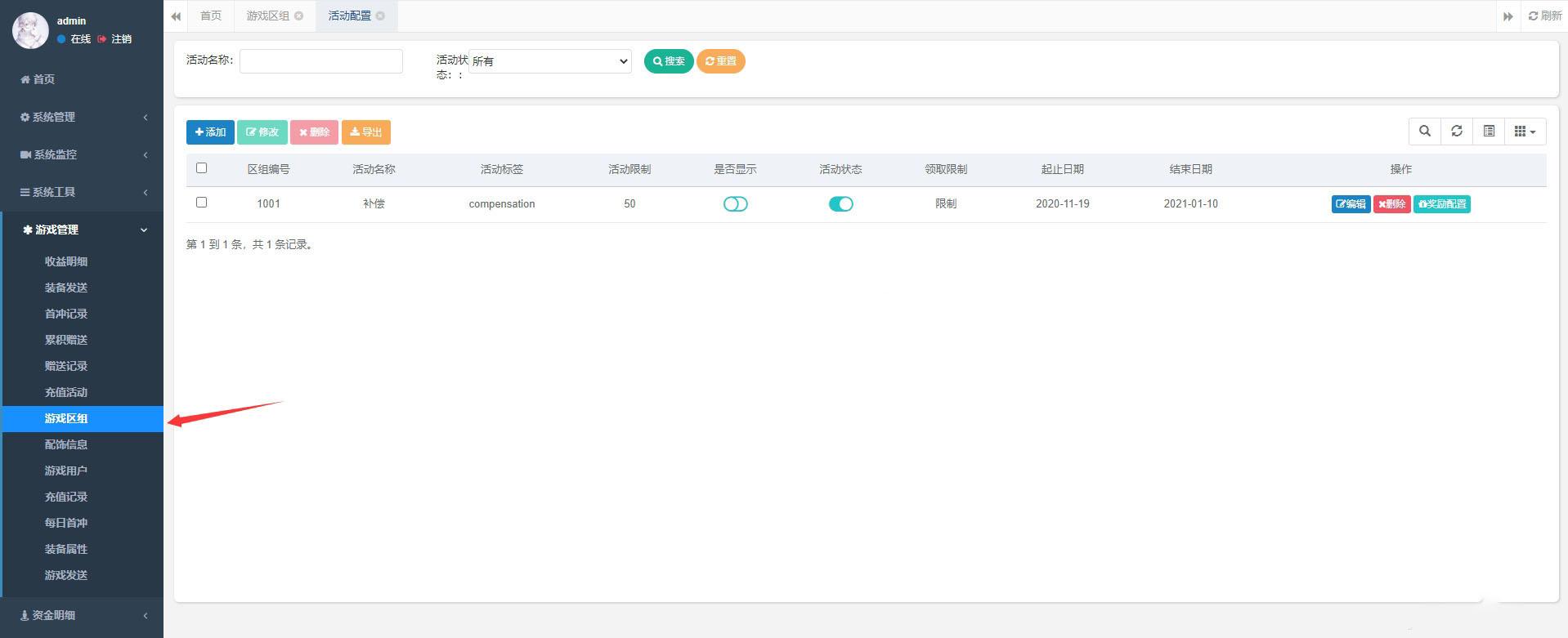Open 充值活动 in the sidebar
The image size is (1568, 638).
pyautogui.click(x=66, y=392)
